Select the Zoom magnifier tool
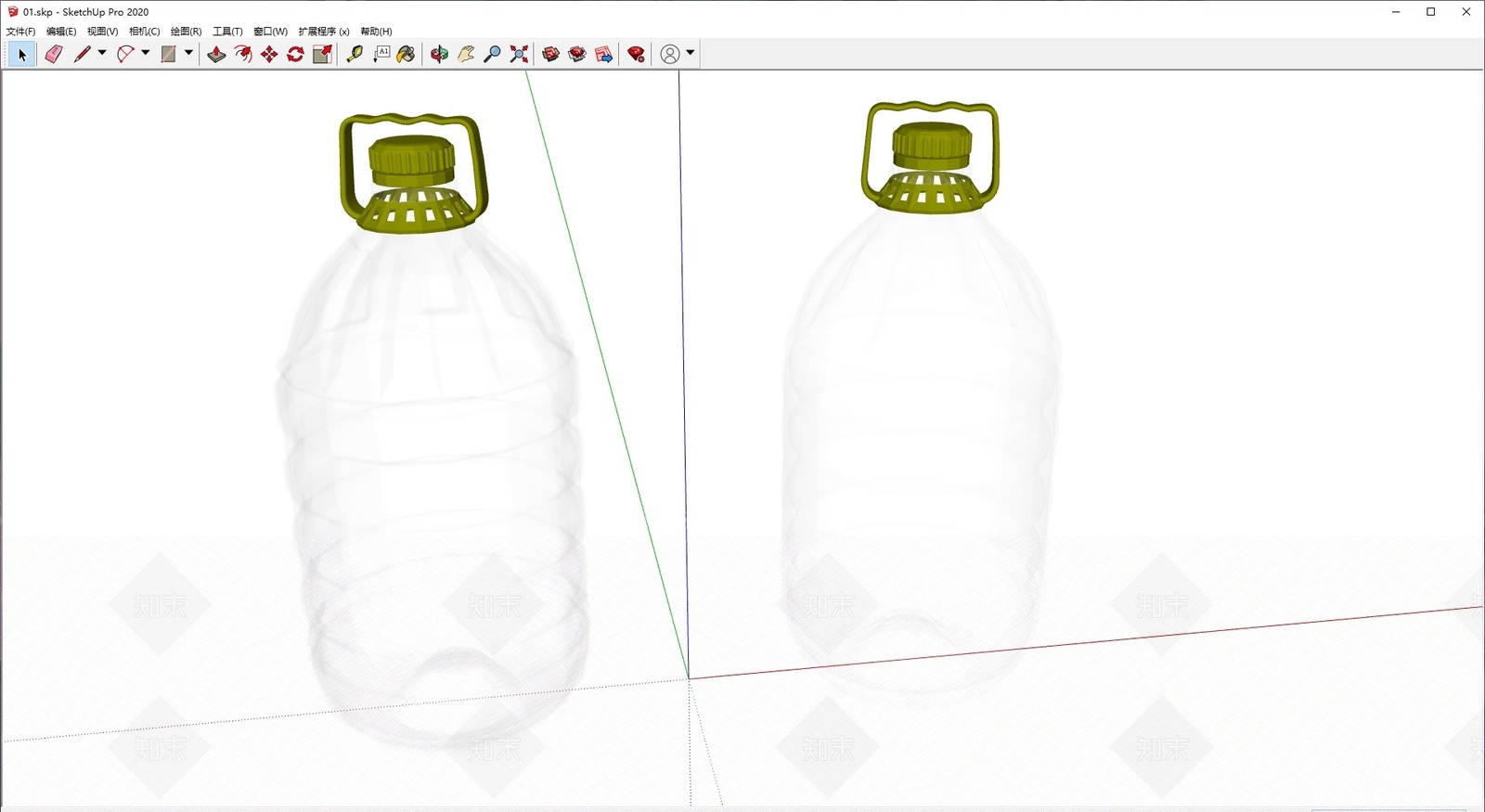1485x812 pixels. pyautogui.click(x=493, y=55)
